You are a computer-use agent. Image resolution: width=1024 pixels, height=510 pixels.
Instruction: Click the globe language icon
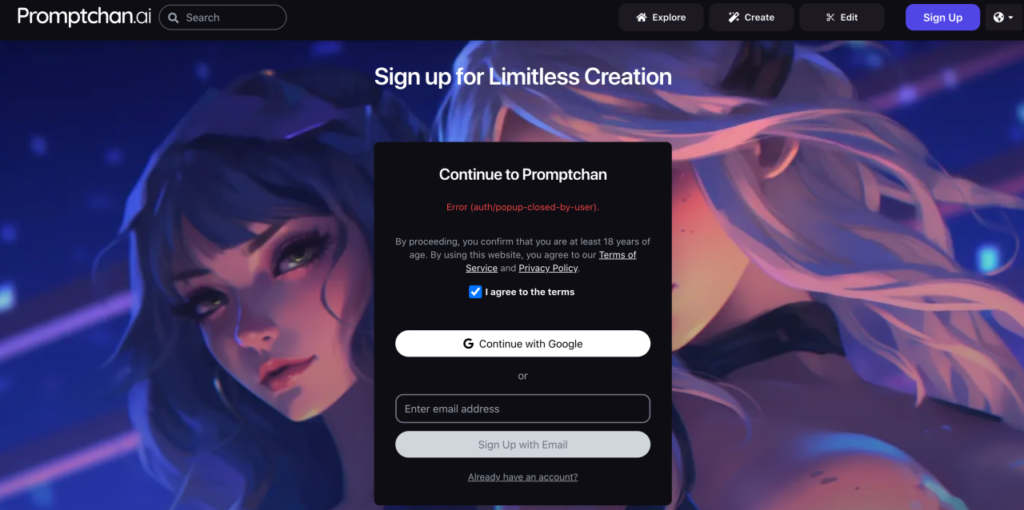pos(999,18)
